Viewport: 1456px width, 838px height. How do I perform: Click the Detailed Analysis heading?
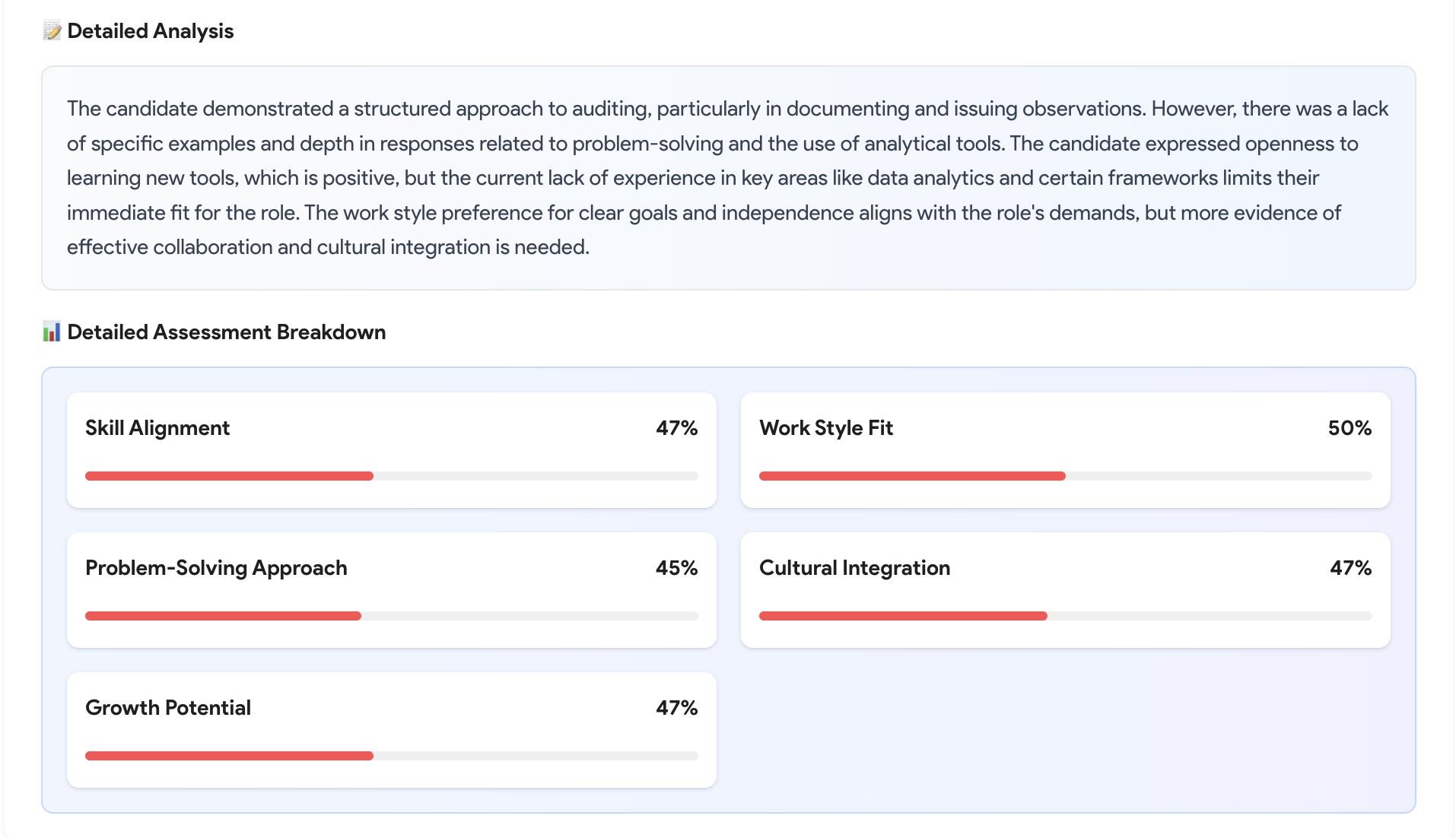click(151, 31)
